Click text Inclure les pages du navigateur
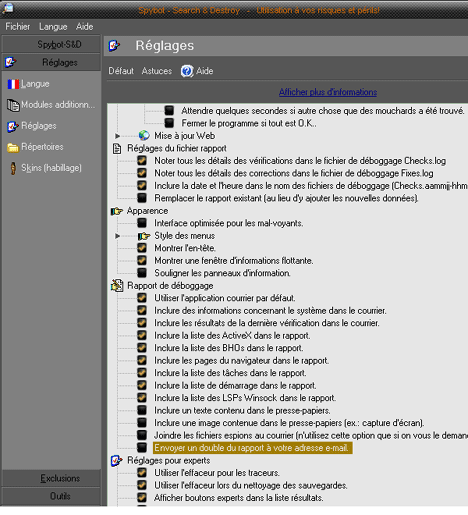This screenshot has width=468, height=515. pos(241,360)
